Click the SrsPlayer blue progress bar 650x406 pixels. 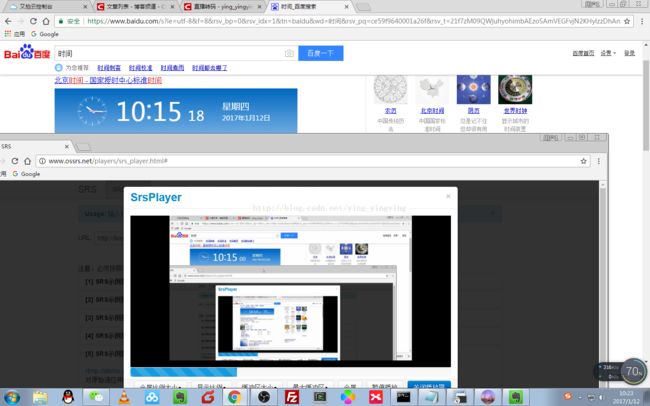tap(184, 372)
